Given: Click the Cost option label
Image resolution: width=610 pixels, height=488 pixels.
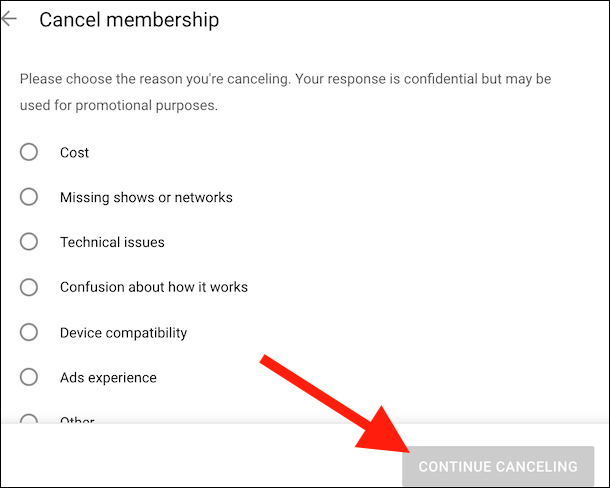Looking at the screenshot, I should tap(74, 153).
